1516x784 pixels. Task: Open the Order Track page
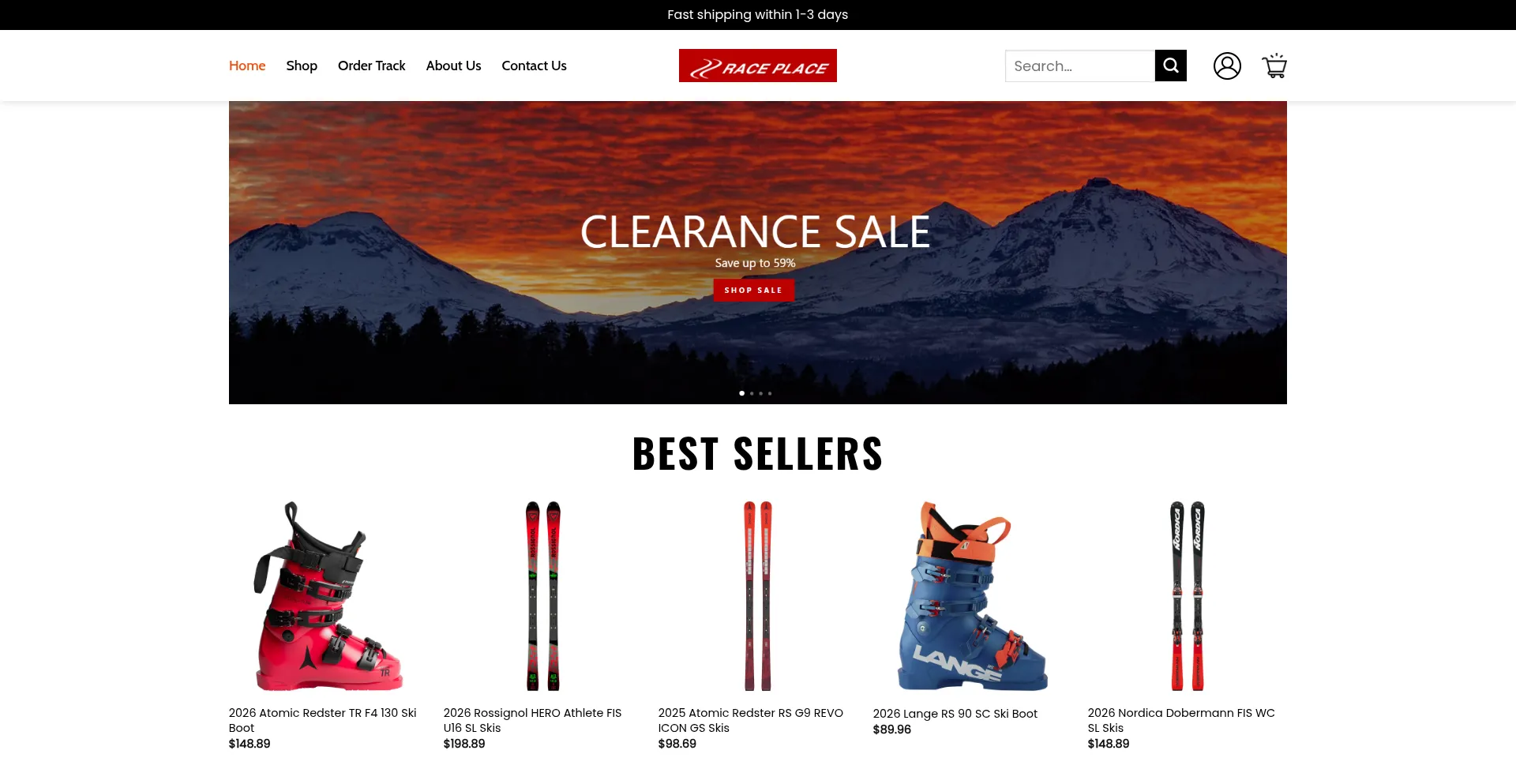pos(371,66)
